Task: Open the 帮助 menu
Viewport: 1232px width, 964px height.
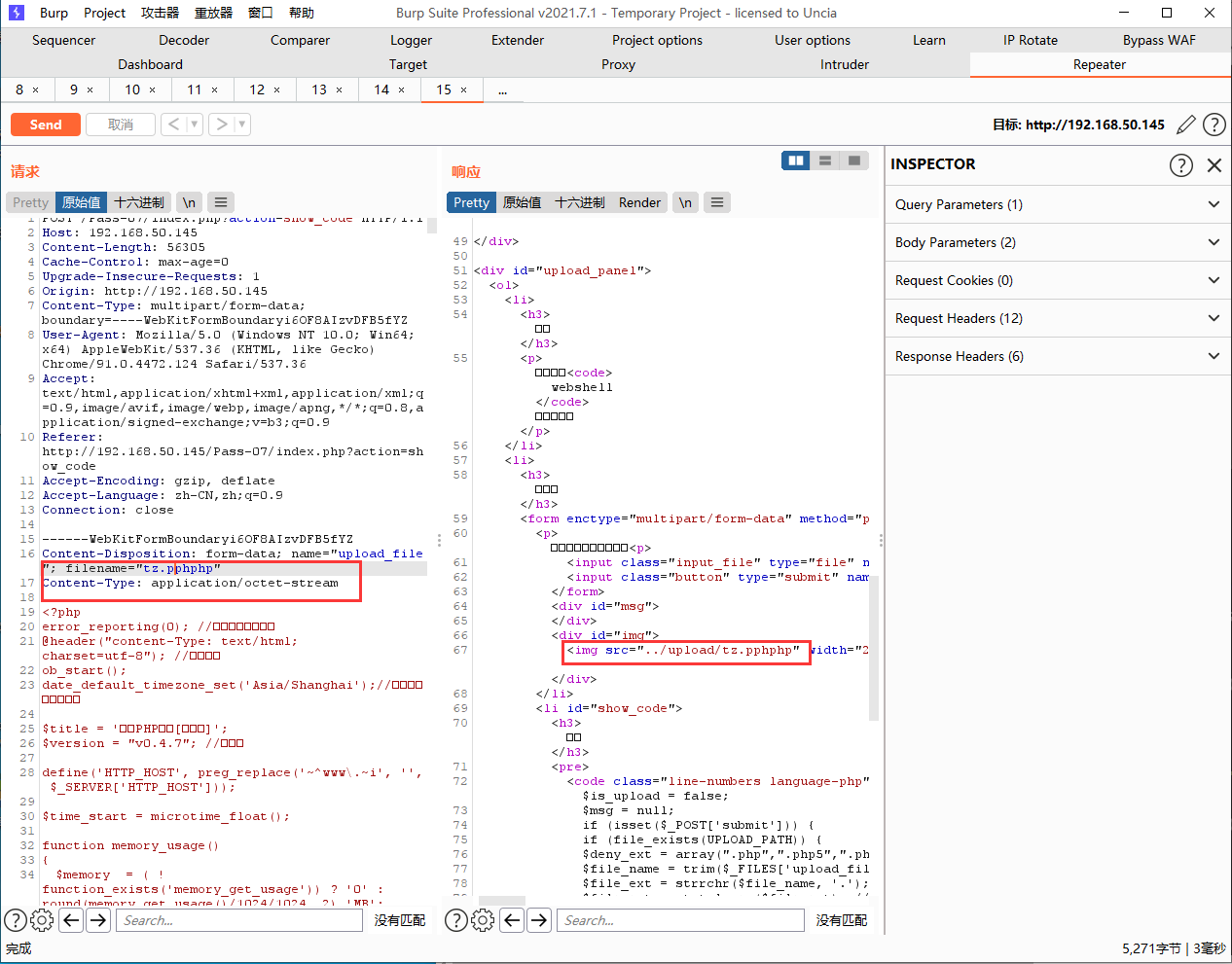Action: [302, 13]
